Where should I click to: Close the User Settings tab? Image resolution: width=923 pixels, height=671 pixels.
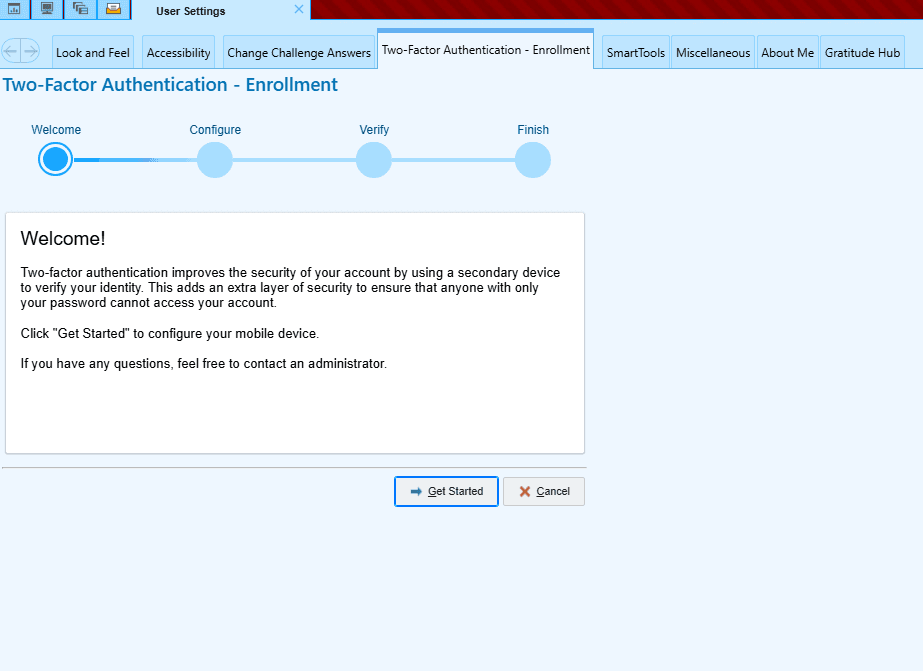tap(298, 10)
